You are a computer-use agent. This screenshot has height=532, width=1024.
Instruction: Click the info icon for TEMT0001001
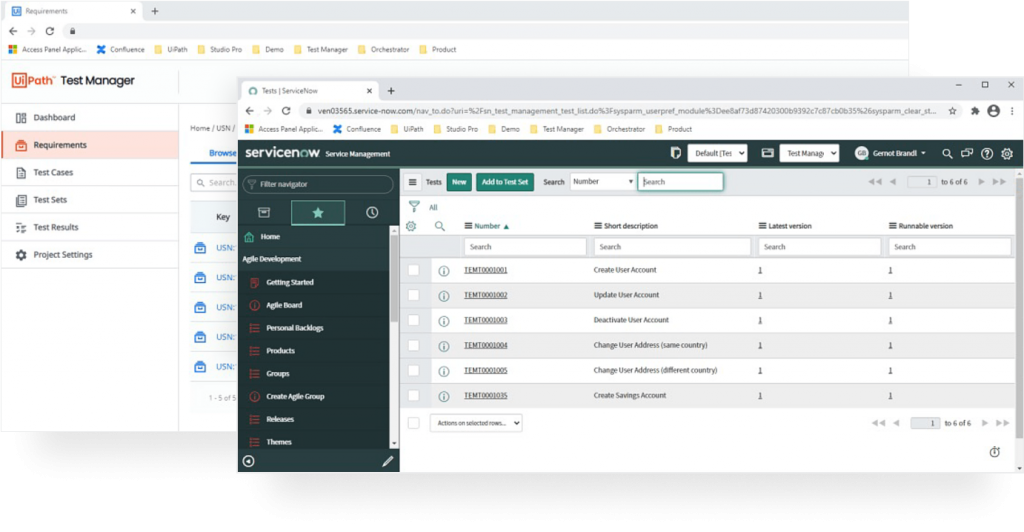tap(444, 271)
